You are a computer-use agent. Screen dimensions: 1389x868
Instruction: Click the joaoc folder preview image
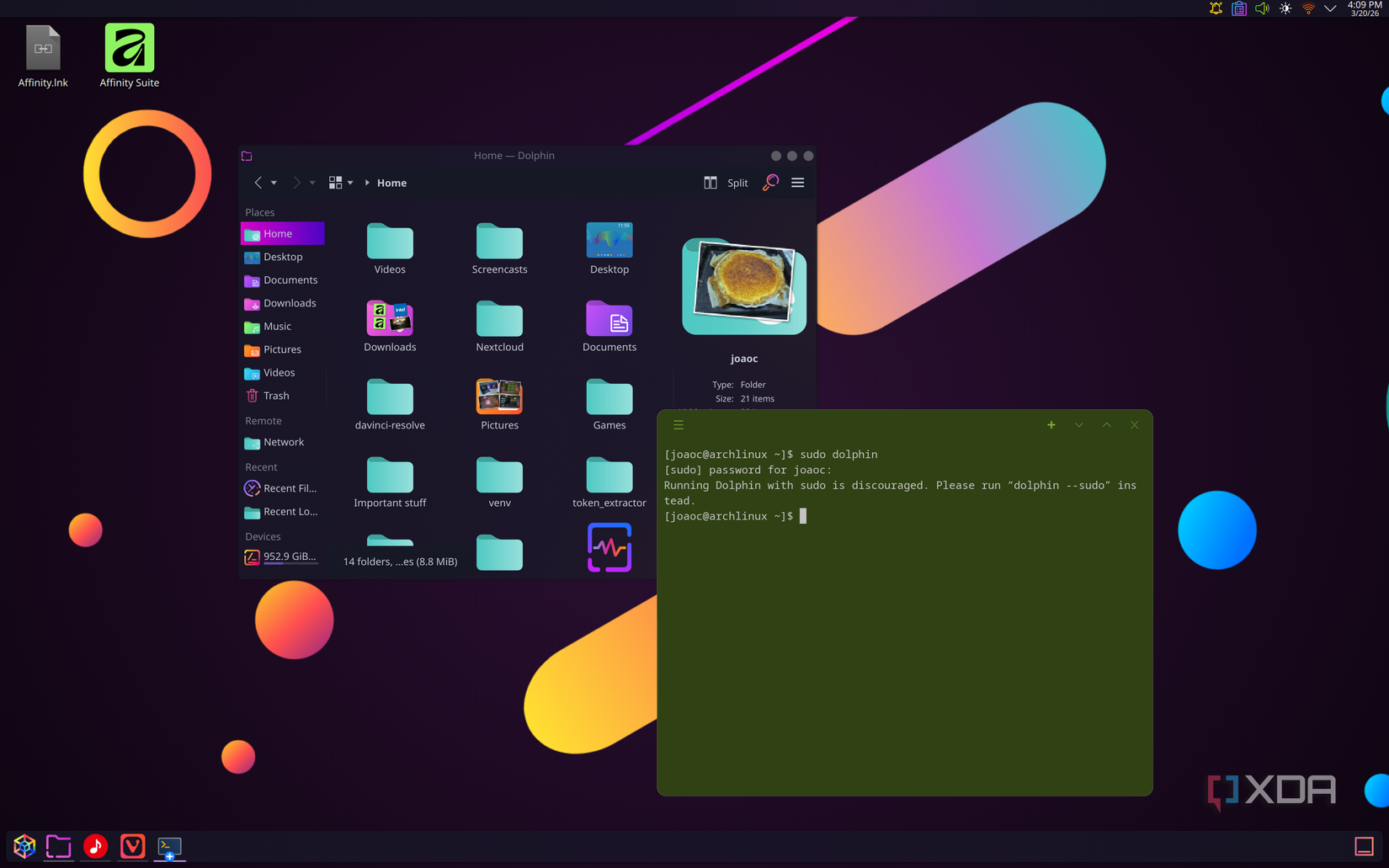point(744,286)
